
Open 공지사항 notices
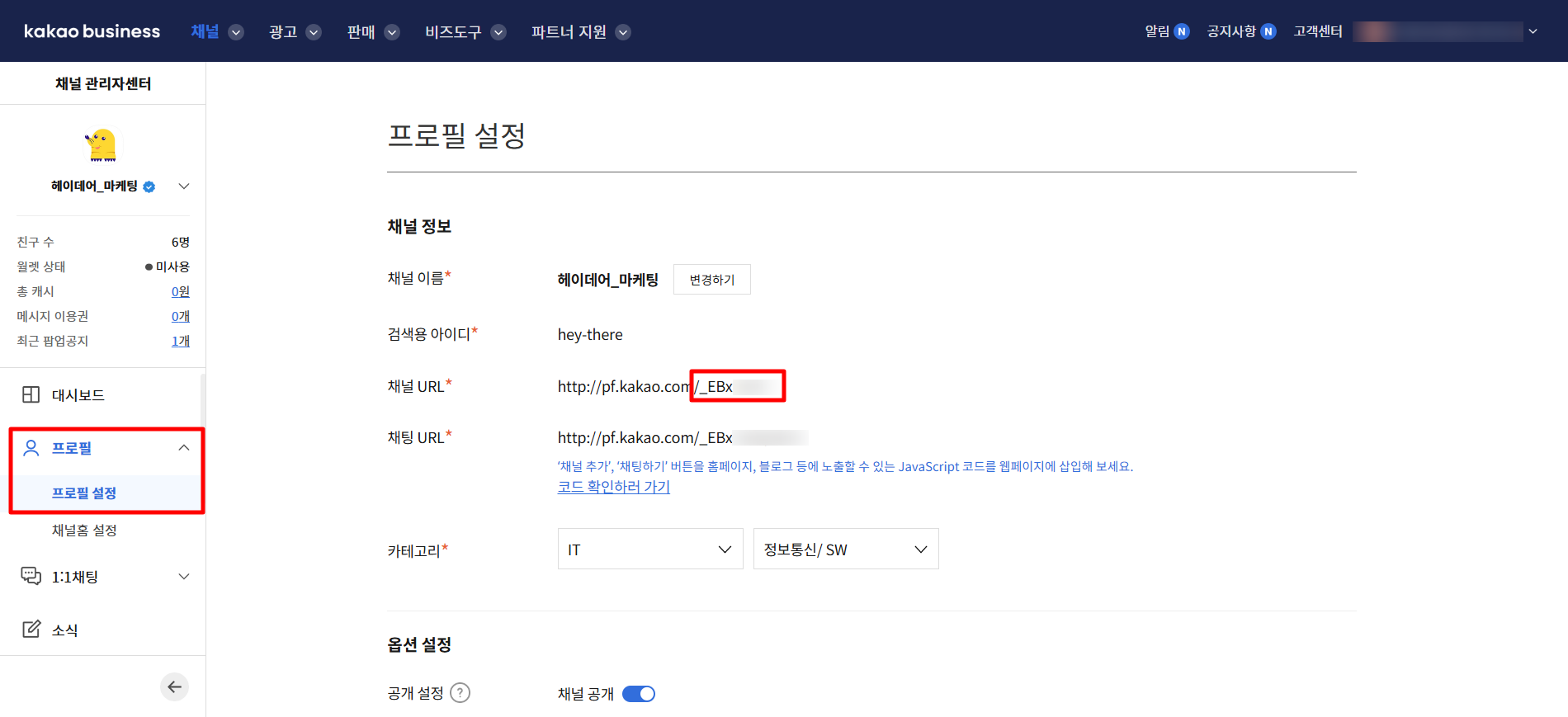point(1231,31)
